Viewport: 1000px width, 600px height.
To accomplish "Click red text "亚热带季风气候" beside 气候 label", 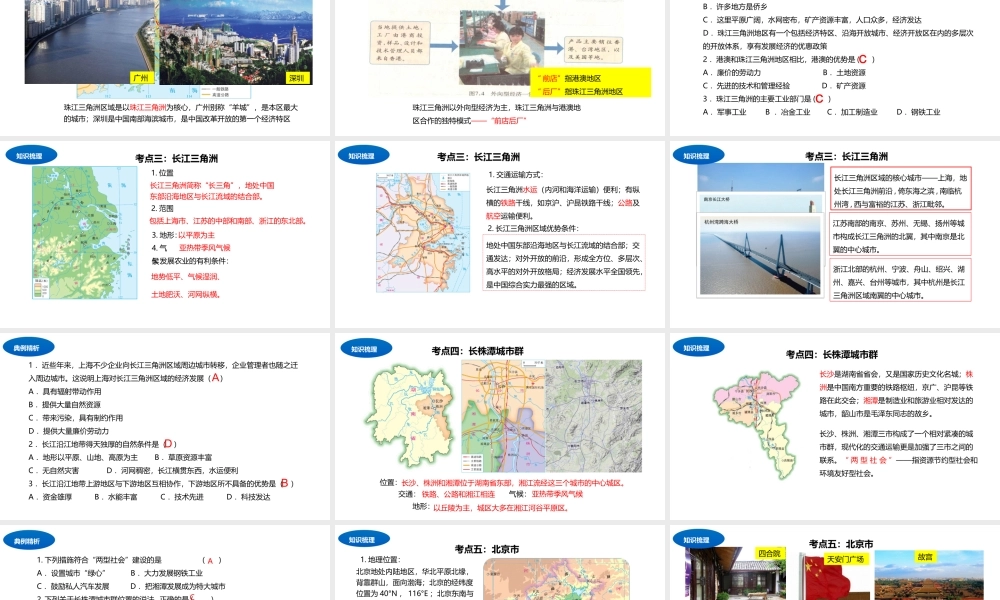I will [x=557, y=494].
